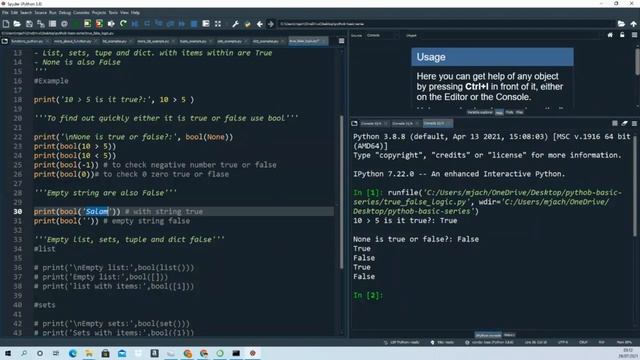Stop debugging blue square icon
The height and width of the screenshot is (360, 640).
point(194,24)
